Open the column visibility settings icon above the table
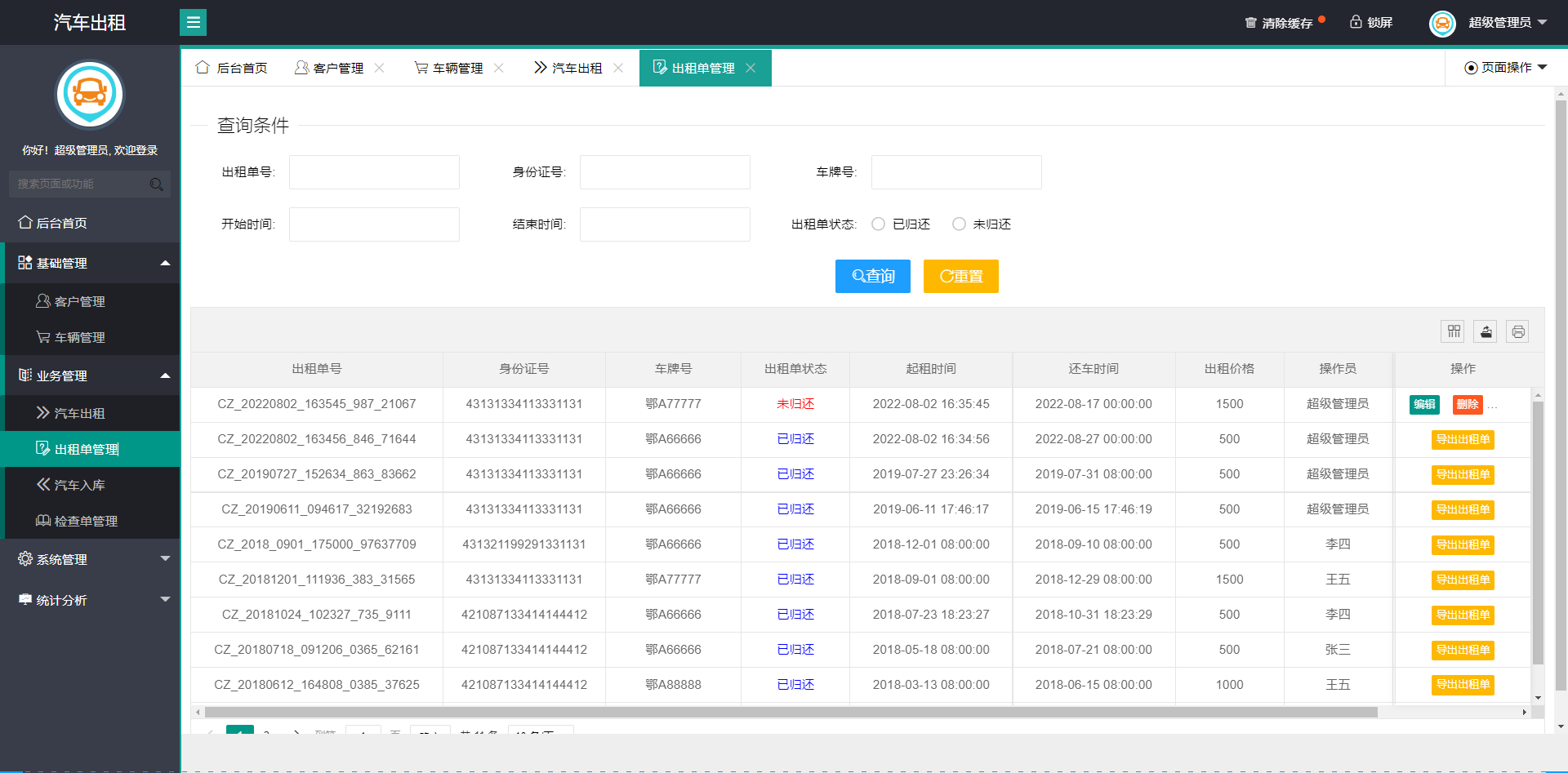The image size is (1568, 773). pyautogui.click(x=1453, y=331)
